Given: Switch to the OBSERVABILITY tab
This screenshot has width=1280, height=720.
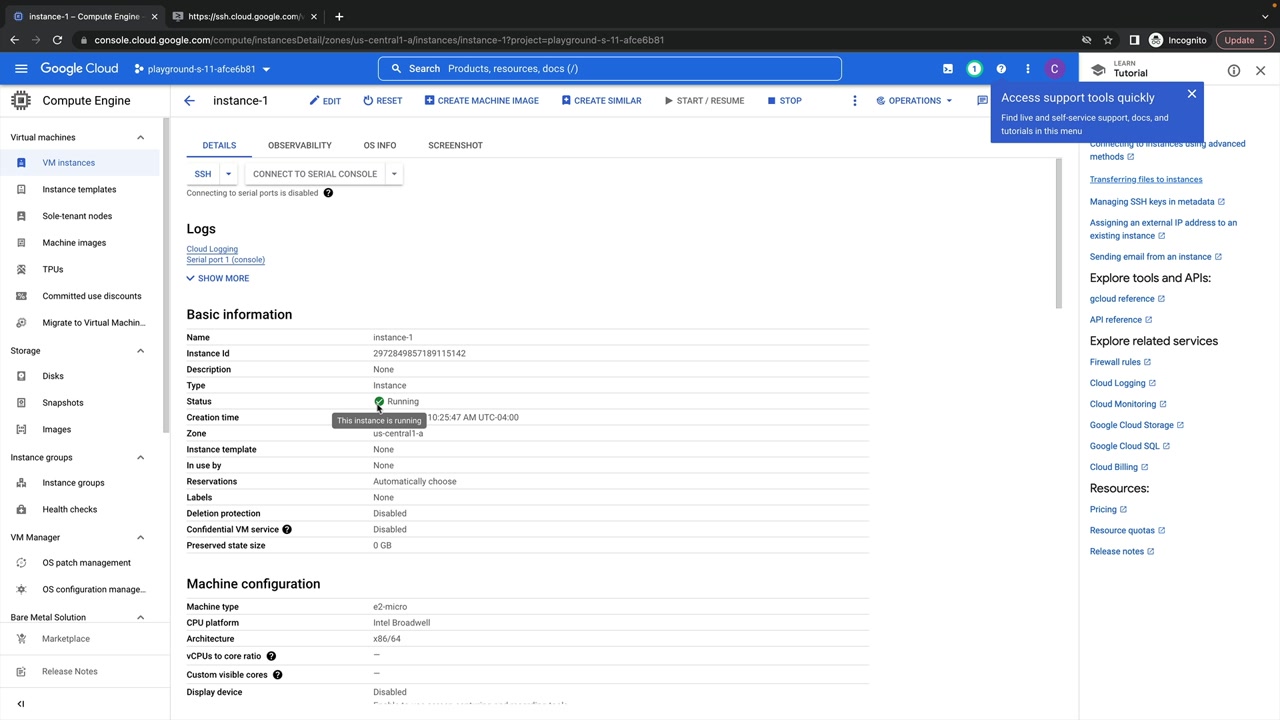Looking at the screenshot, I should [x=300, y=146].
